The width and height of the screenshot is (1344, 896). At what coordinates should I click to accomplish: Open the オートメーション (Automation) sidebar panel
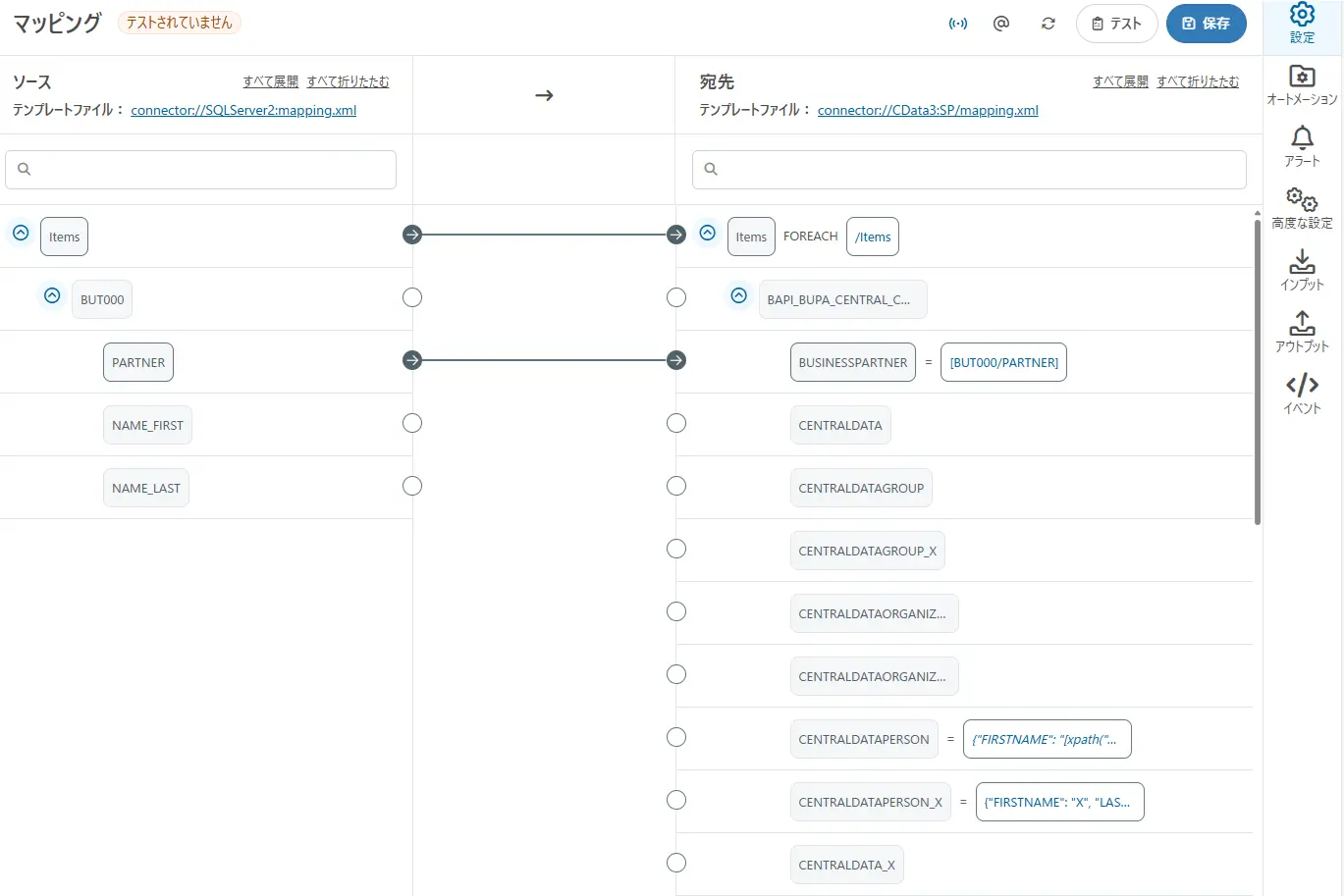(x=1301, y=82)
